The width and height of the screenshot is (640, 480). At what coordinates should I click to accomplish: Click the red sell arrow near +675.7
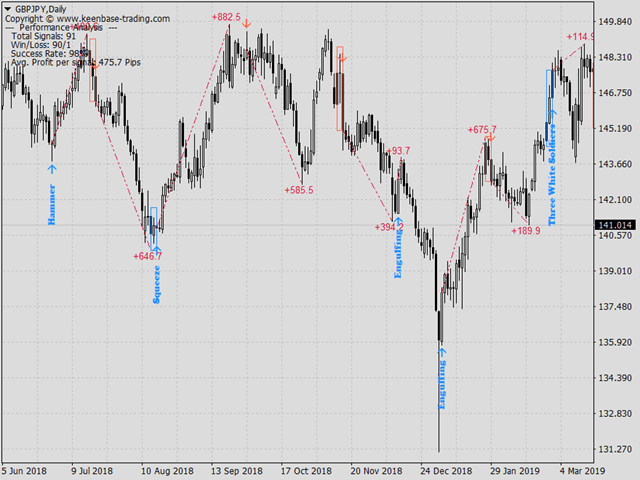click(x=491, y=137)
